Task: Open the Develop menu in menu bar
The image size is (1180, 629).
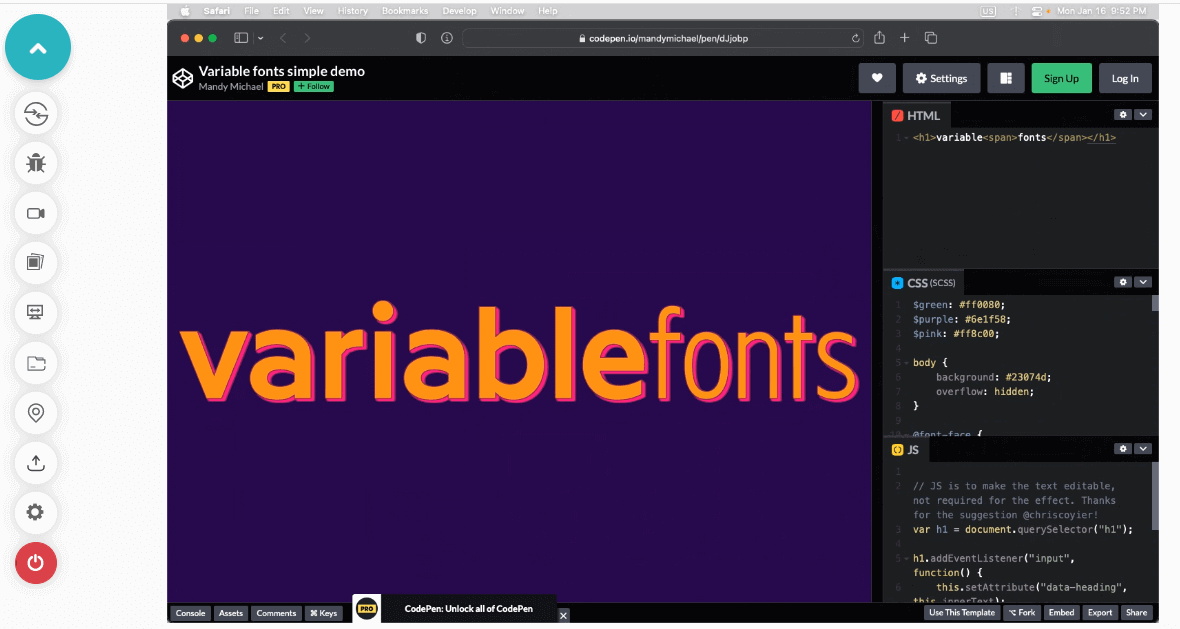Action: 459,11
